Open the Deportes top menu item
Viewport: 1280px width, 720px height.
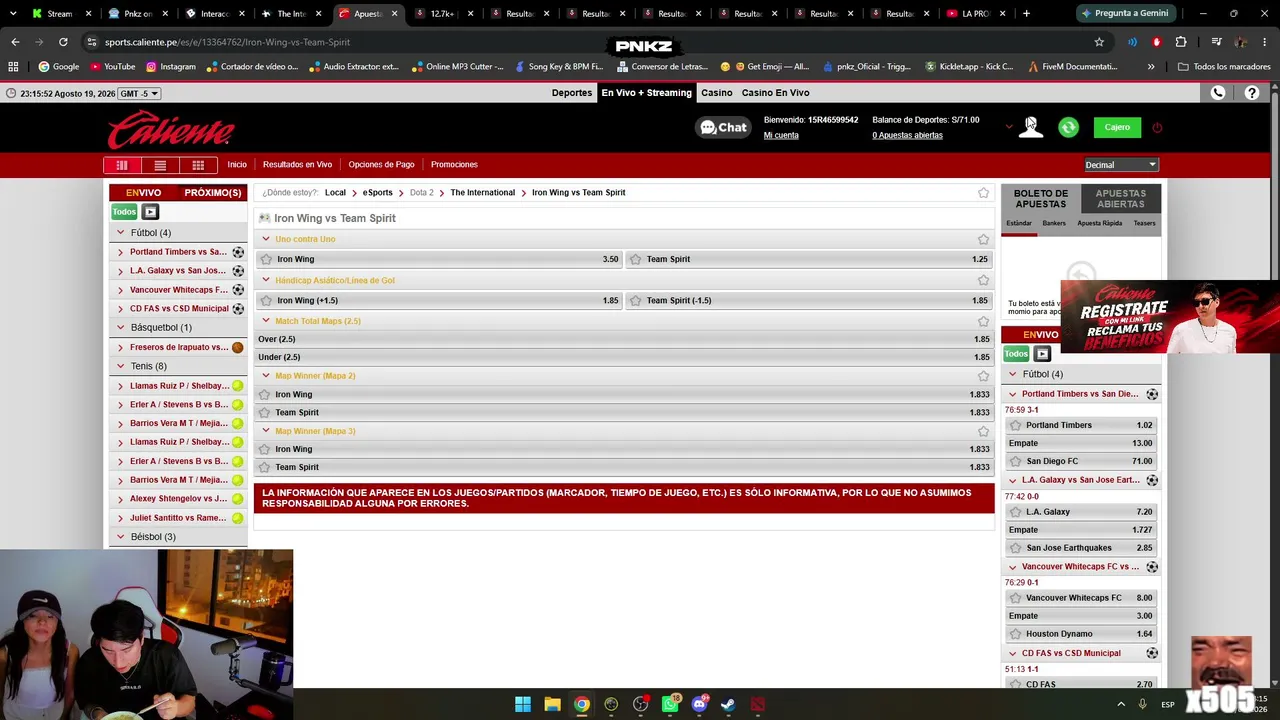pyautogui.click(x=572, y=93)
